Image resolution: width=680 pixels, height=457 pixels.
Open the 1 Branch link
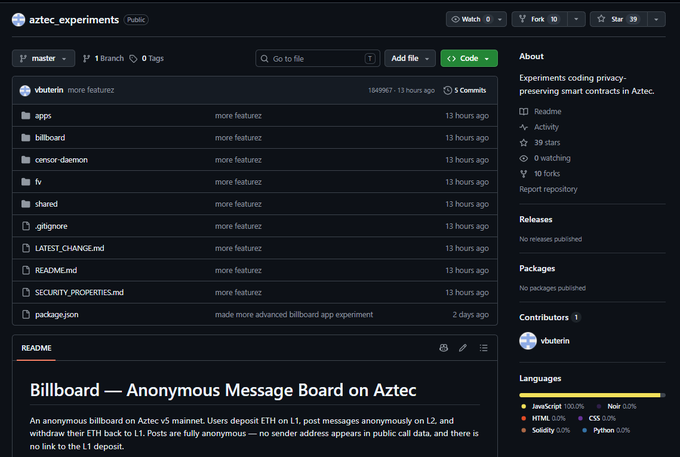(x=103, y=59)
